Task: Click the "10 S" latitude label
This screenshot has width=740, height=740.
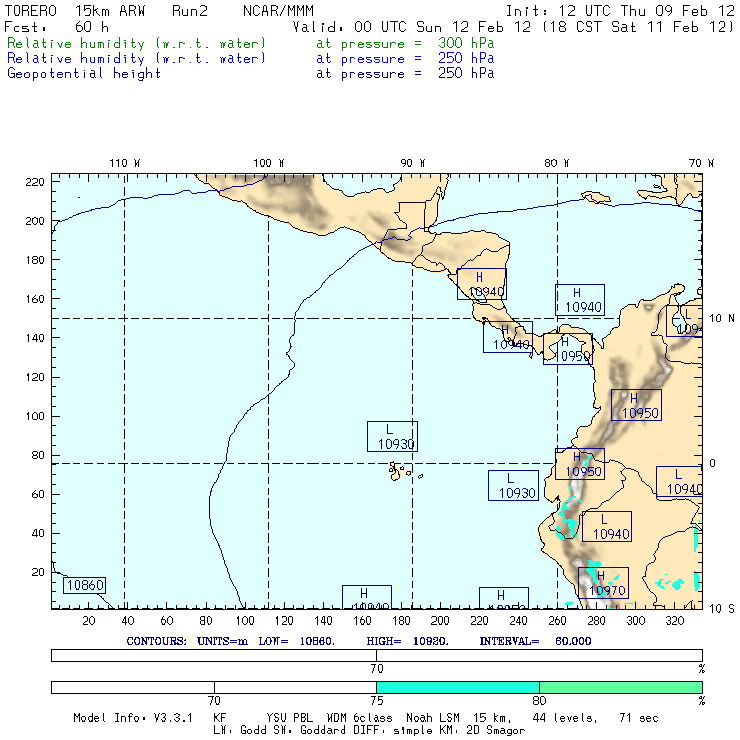Action: [x=722, y=609]
